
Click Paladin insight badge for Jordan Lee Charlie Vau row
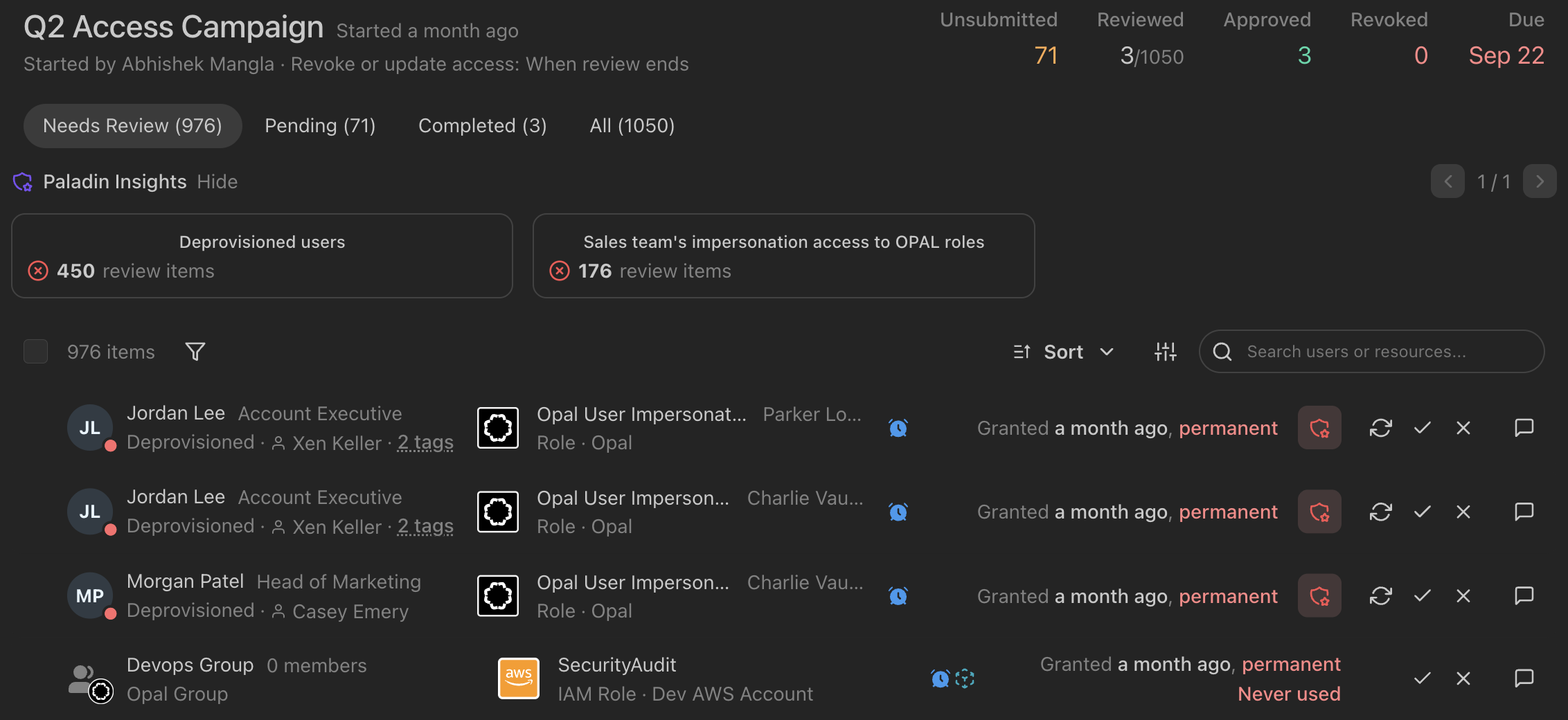(1319, 512)
